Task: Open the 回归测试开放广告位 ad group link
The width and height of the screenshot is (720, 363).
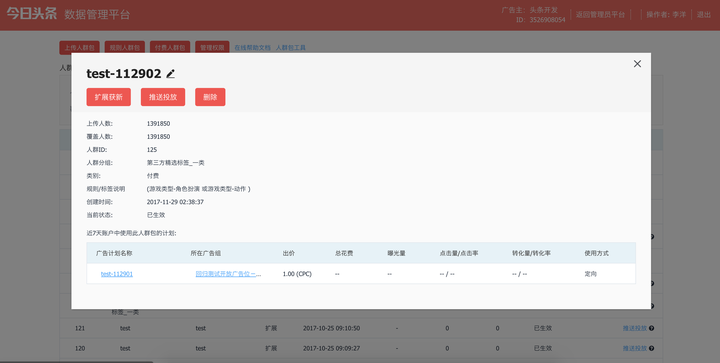Action: coord(228,274)
